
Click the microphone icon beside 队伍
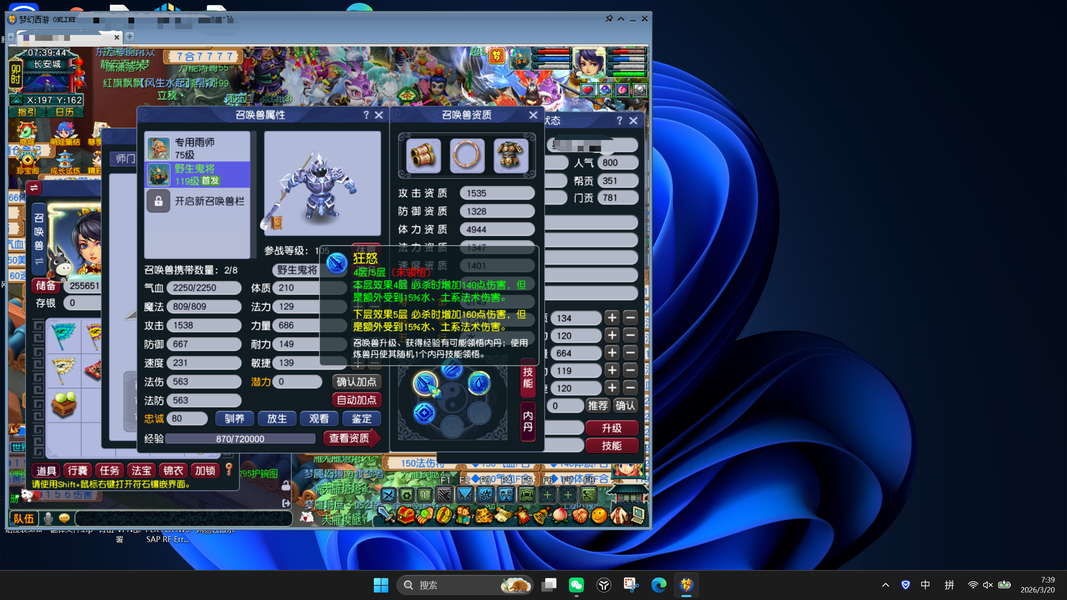tap(48, 518)
